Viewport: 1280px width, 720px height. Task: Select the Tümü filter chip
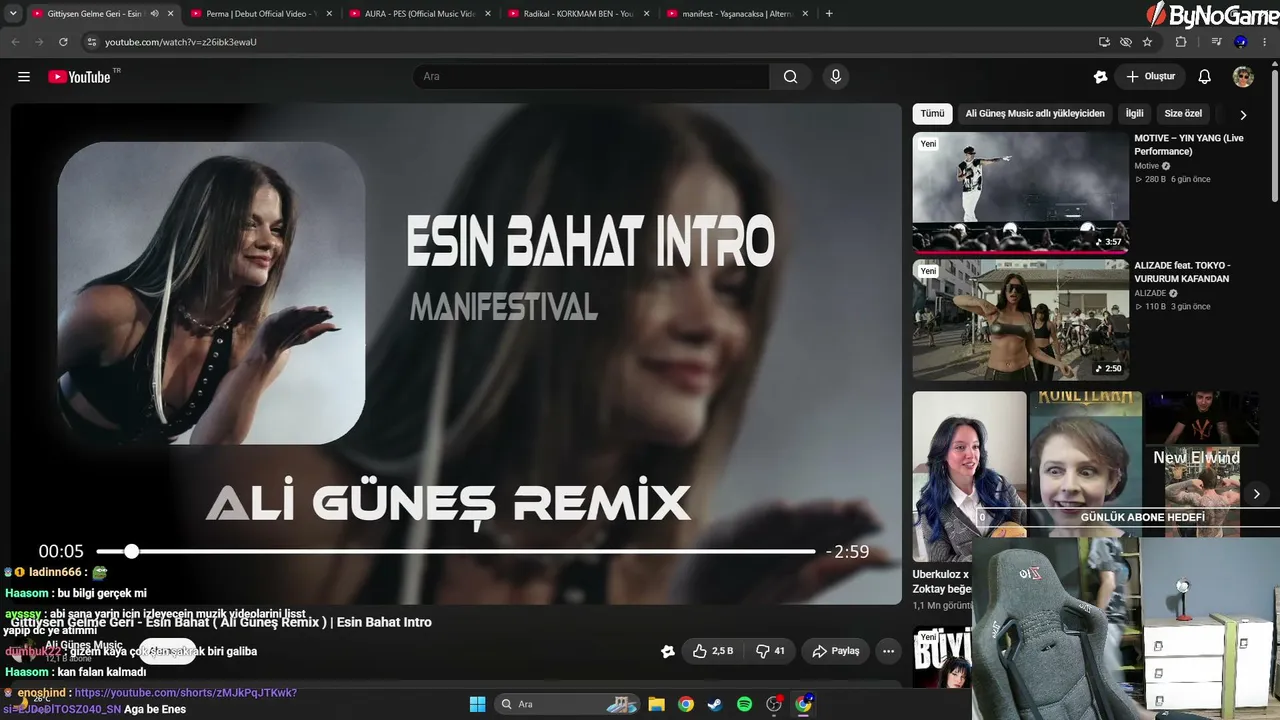tap(932, 114)
